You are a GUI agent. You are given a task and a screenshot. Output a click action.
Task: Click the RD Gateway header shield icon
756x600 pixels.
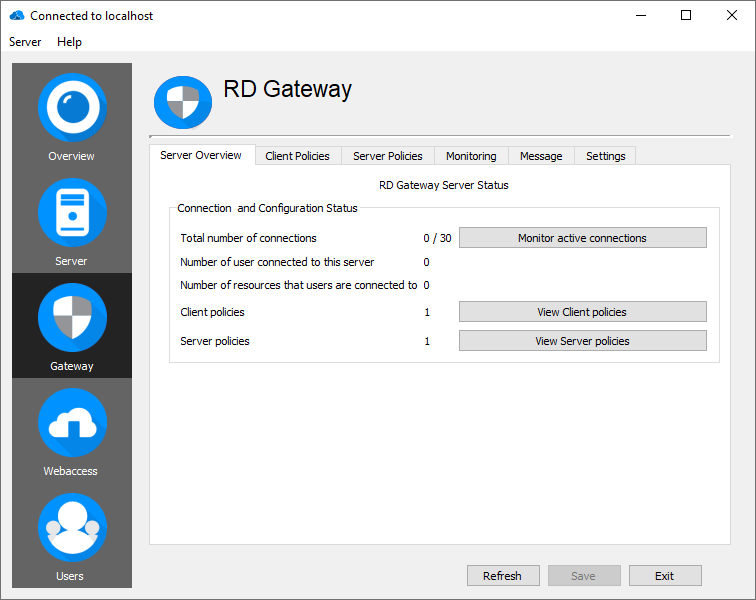pyautogui.click(x=183, y=102)
